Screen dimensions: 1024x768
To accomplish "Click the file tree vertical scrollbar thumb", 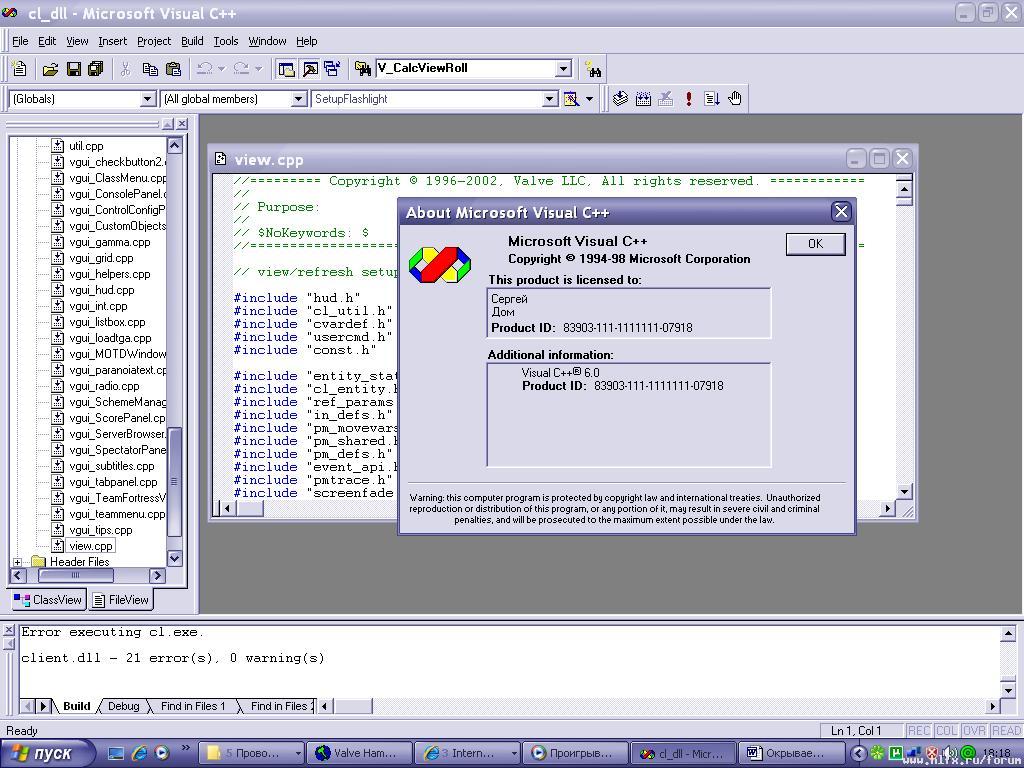I will click(x=174, y=480).
